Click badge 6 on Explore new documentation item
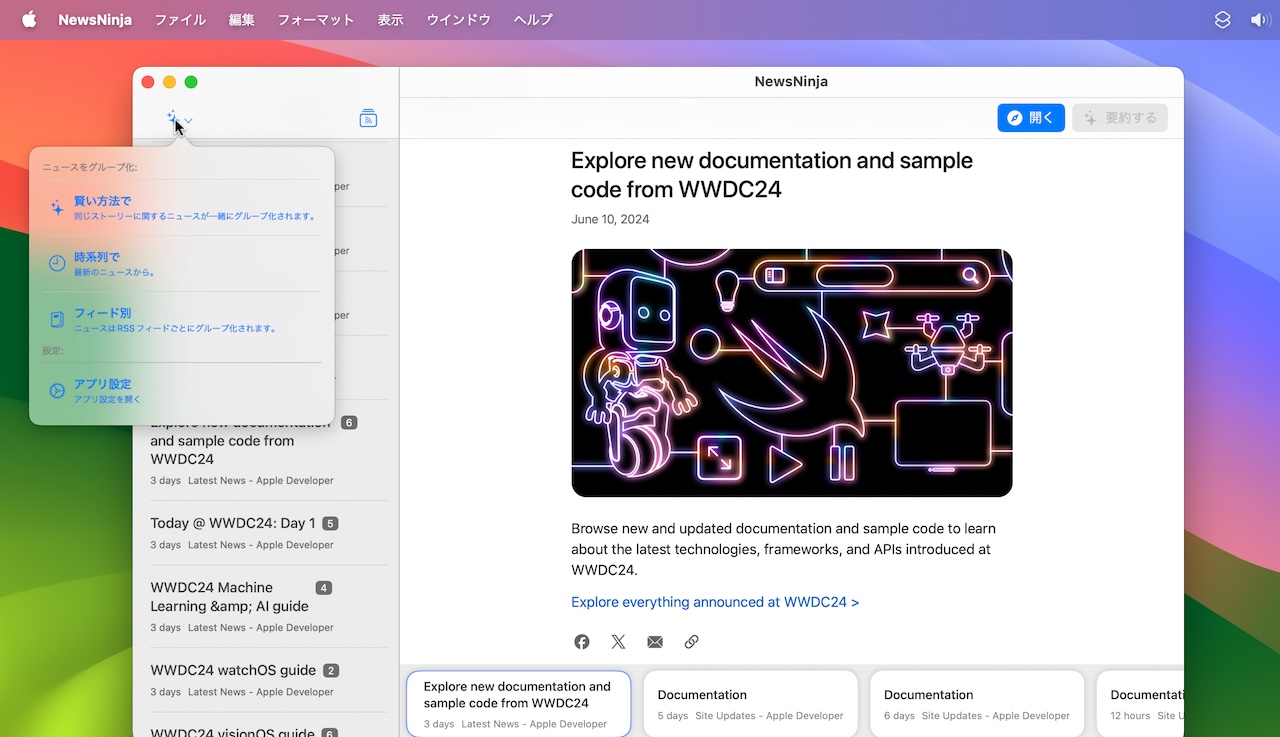 pyautogui.click(x=349, y=423)
